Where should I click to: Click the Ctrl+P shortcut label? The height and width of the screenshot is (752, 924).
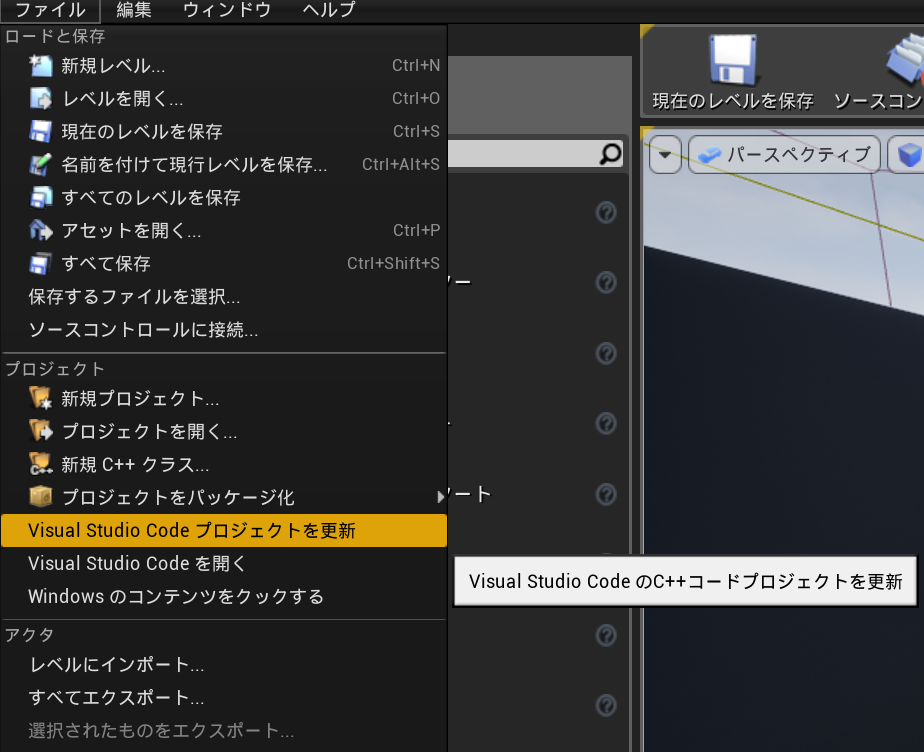click(416, 230)
